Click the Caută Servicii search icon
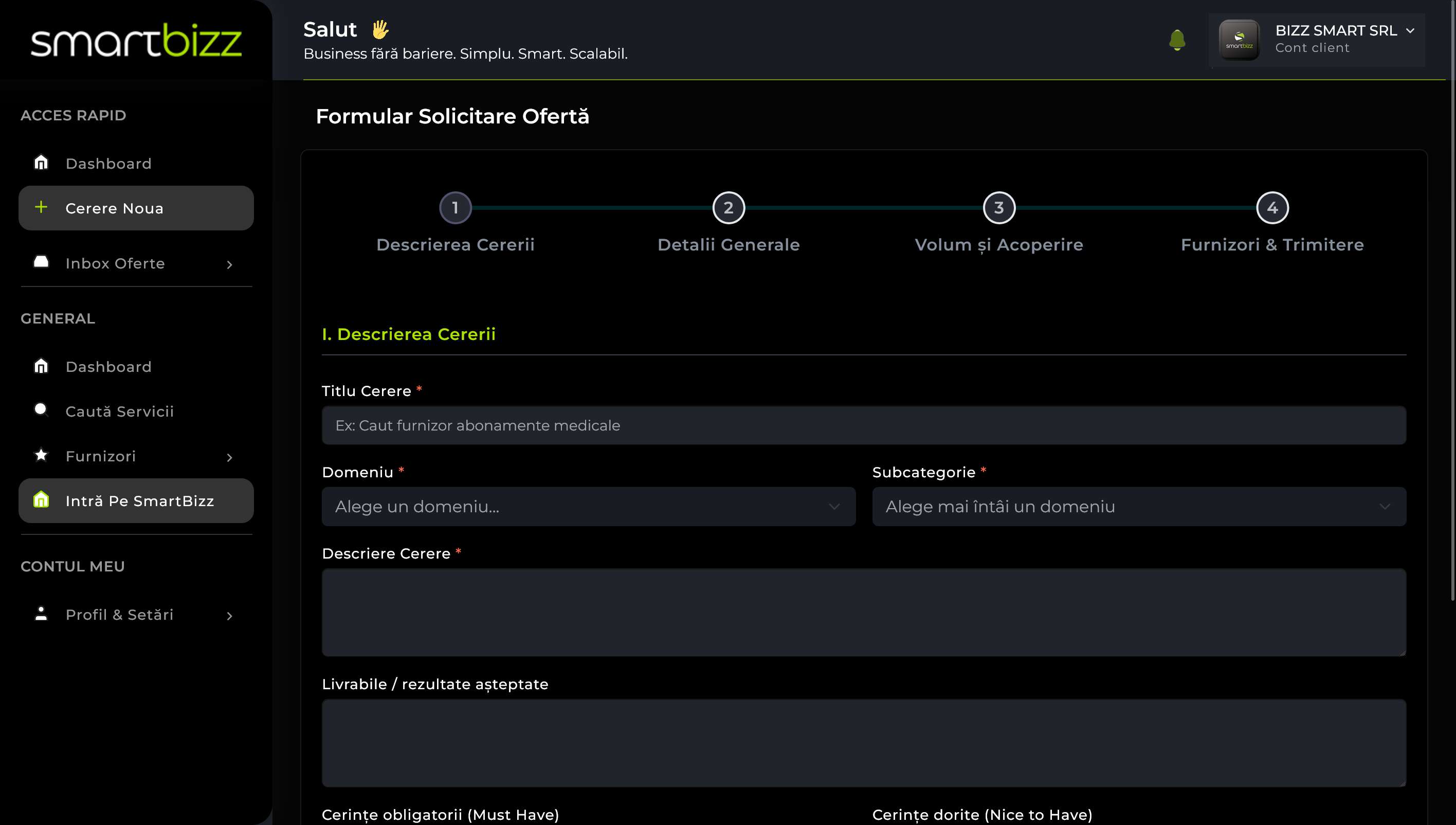 click(x=41, y=409)
